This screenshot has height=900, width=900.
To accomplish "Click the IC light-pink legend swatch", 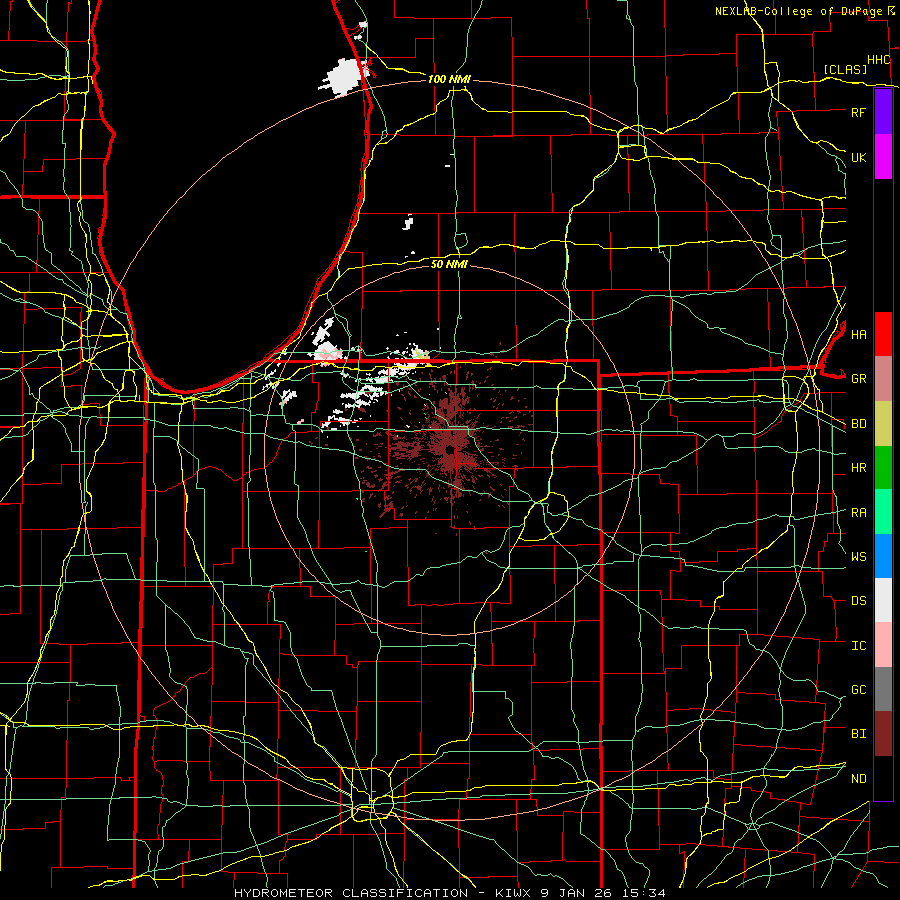I will point(883,645).
